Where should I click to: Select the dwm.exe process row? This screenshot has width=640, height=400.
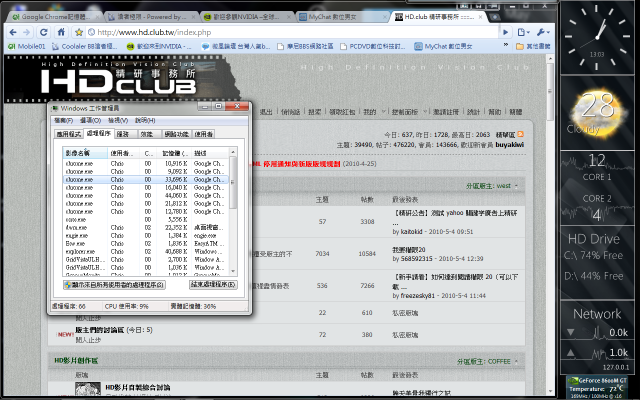[145, 227]
